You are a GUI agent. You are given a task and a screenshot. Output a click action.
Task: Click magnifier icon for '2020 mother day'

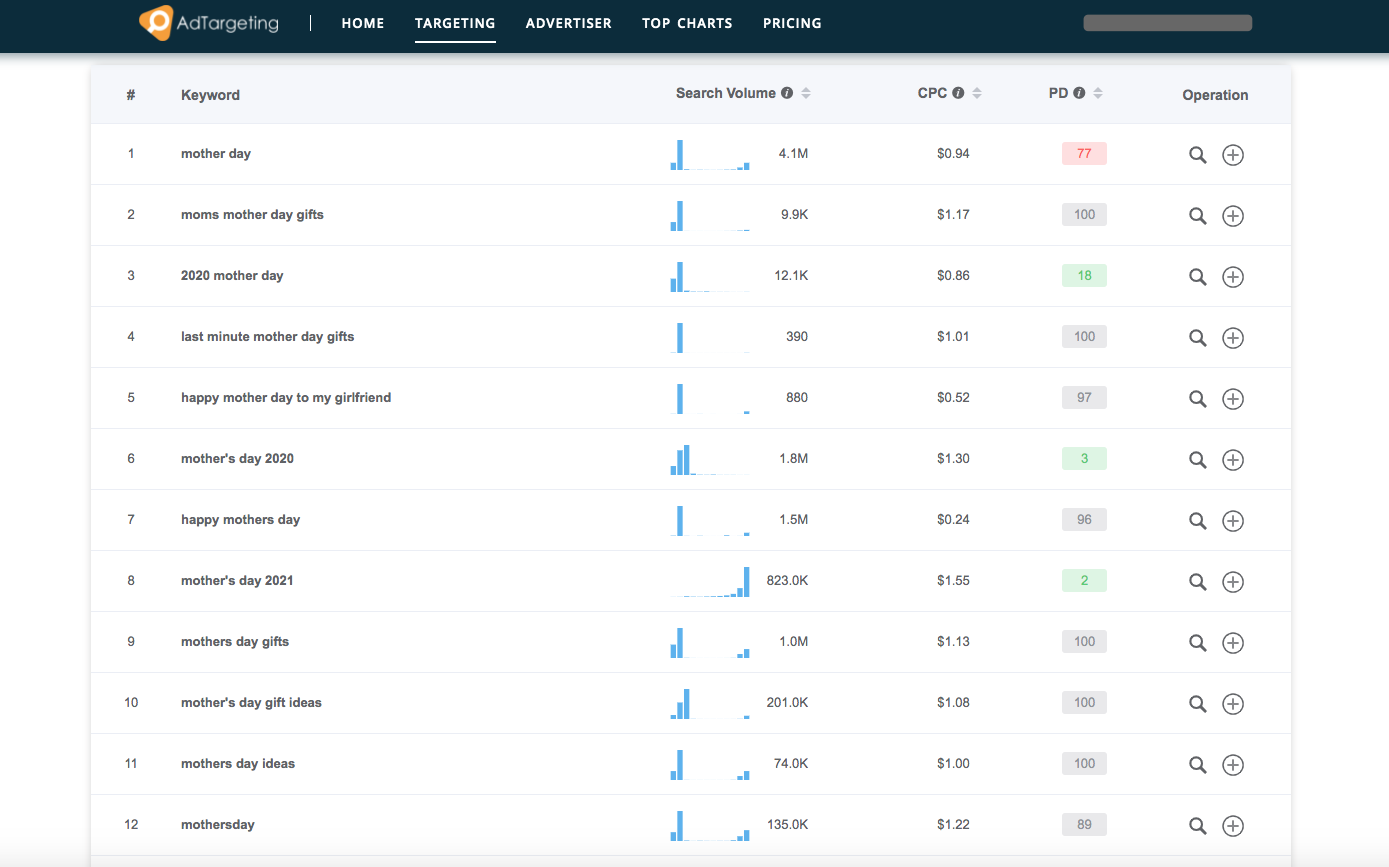point(1197,277)
